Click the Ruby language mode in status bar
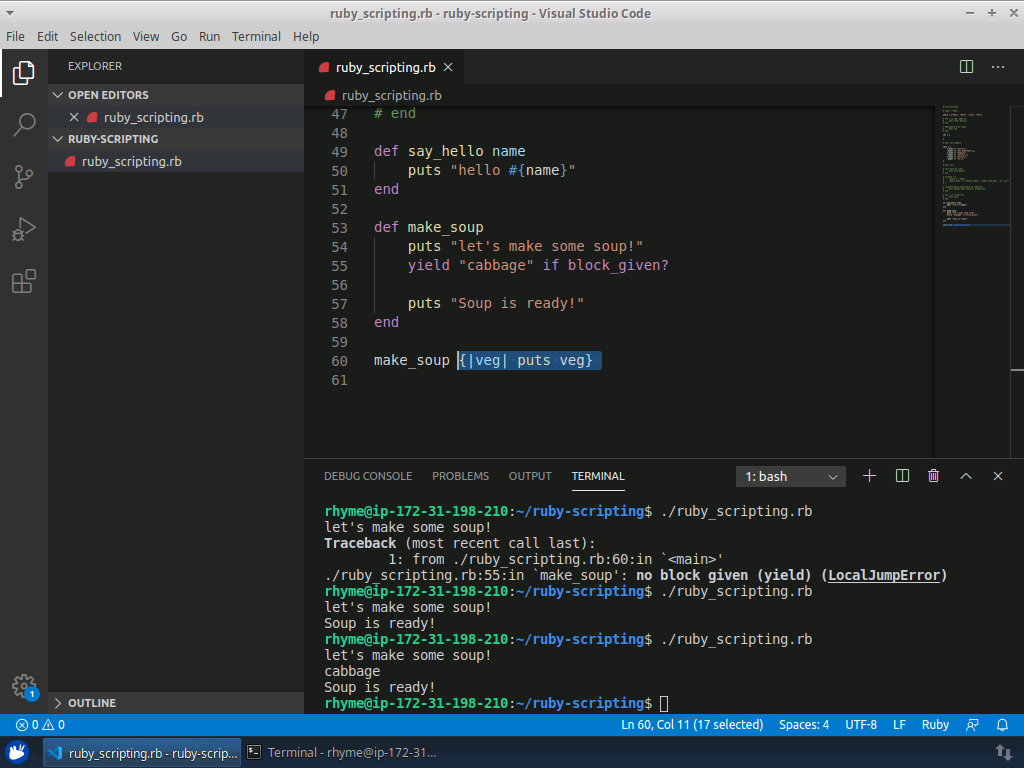Screen dimensions: 1024x768 pyautogui.click(x=935, y=725)
